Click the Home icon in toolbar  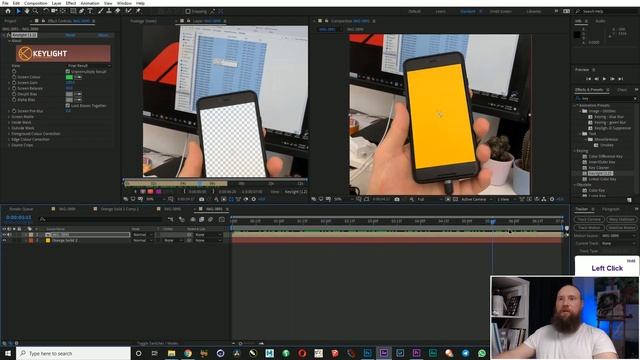[x=8, y=11]
